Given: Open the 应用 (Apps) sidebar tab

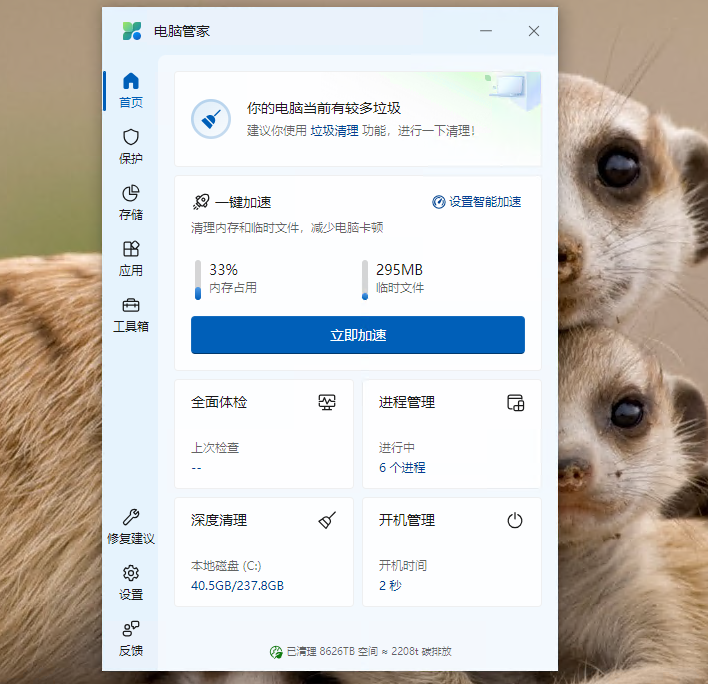Looking at the screenshot, I should (130, 258).
